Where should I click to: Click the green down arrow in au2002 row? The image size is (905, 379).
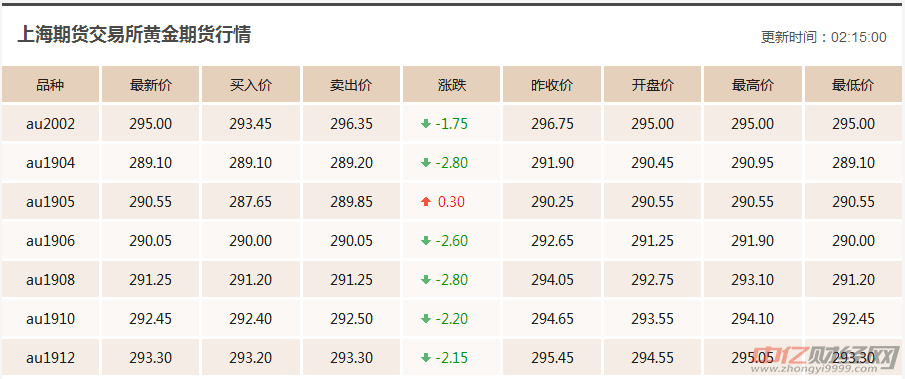click(x=426, y=123)
